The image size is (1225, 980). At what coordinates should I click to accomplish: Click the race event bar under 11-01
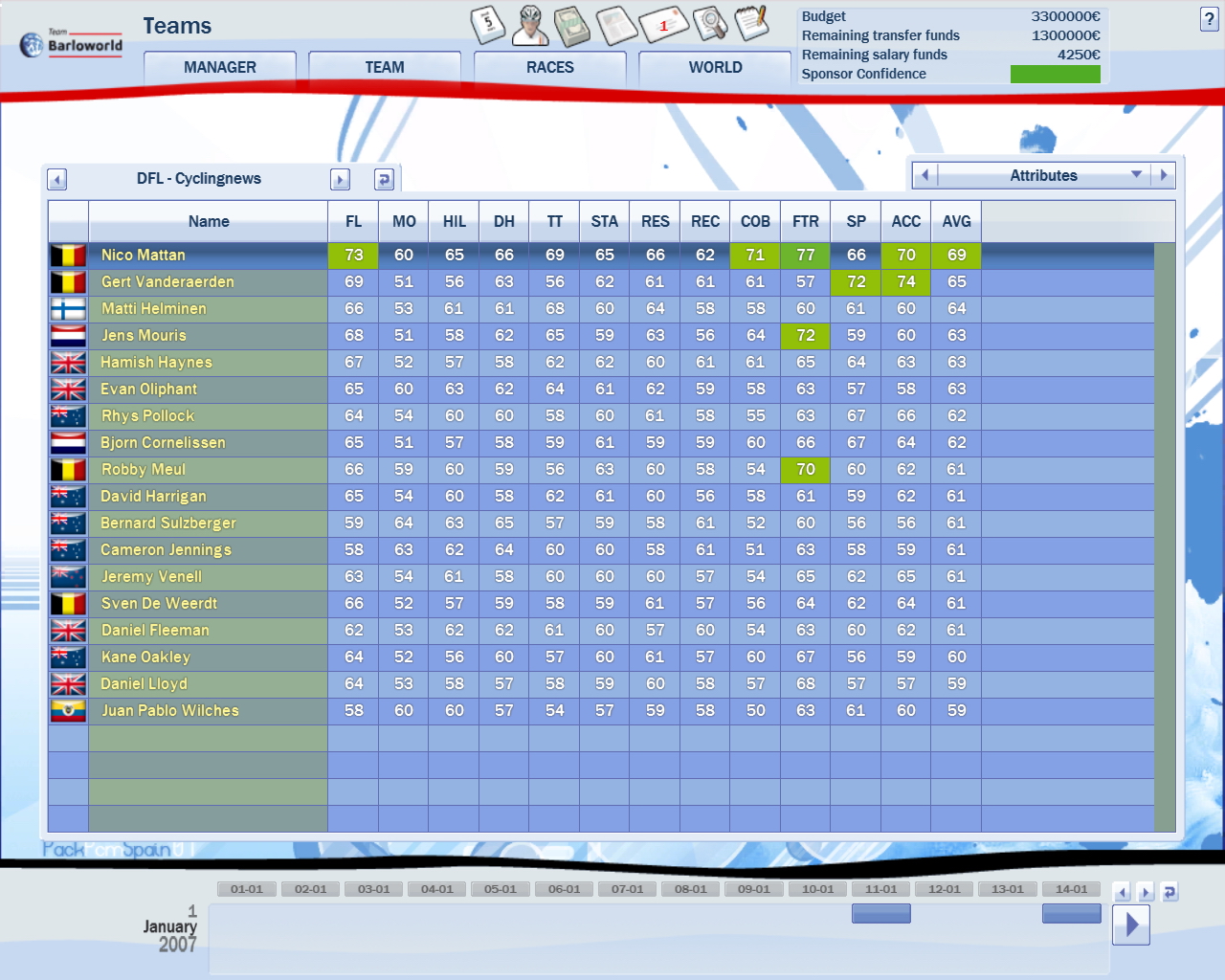[880, 914]
